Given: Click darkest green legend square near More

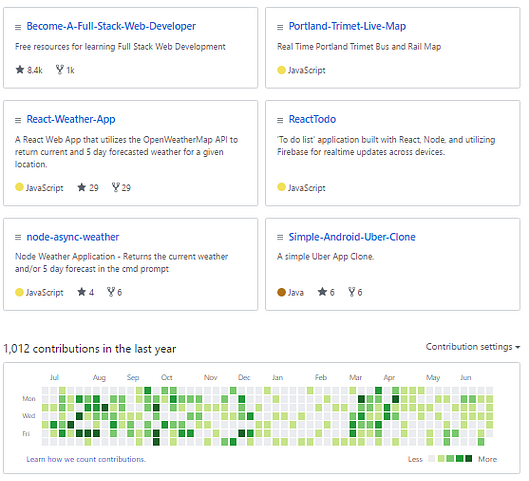Looking at the screenshot, I should coord(469,458).
